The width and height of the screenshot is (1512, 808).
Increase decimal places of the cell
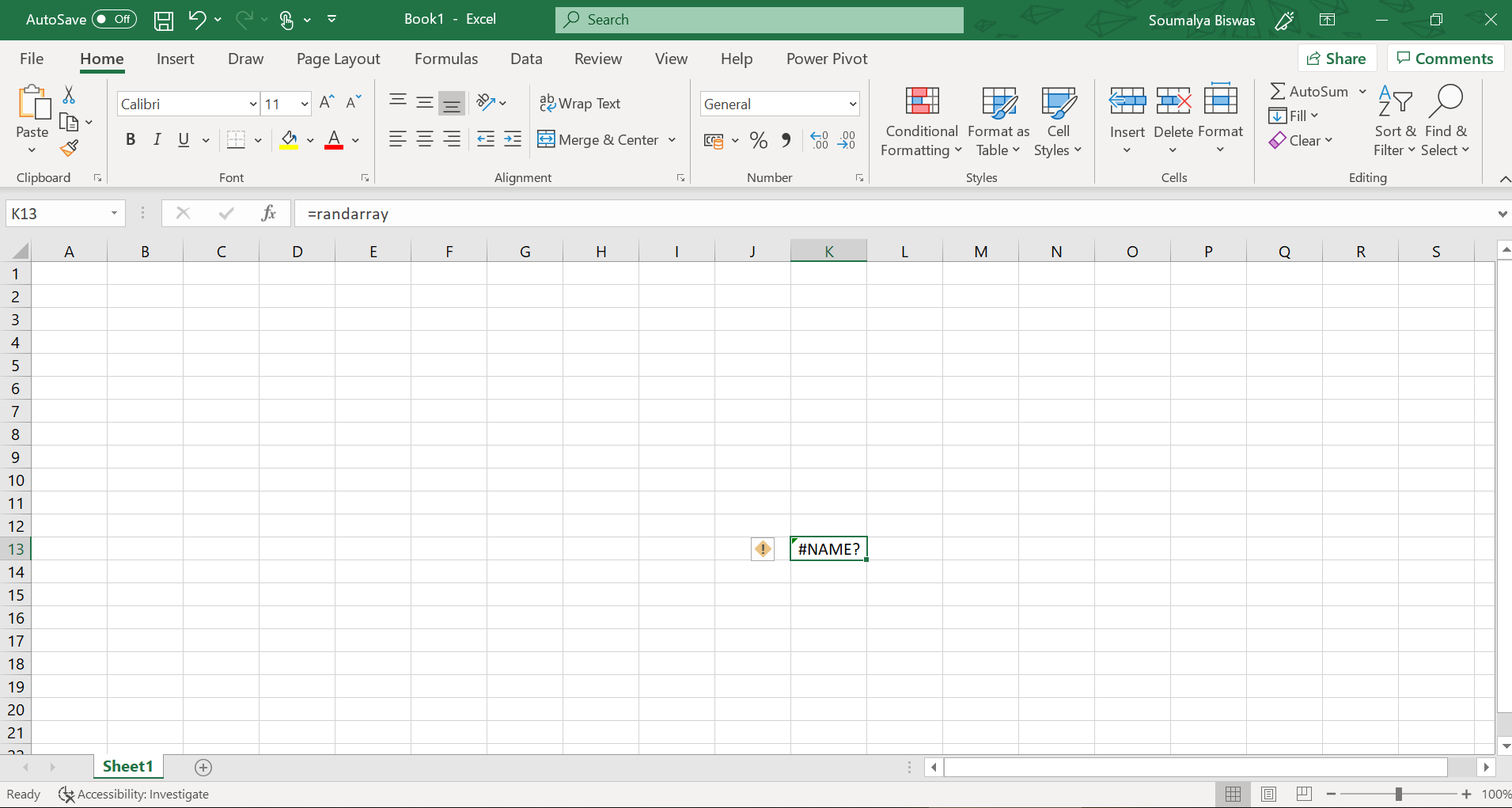tap(820, 140)
